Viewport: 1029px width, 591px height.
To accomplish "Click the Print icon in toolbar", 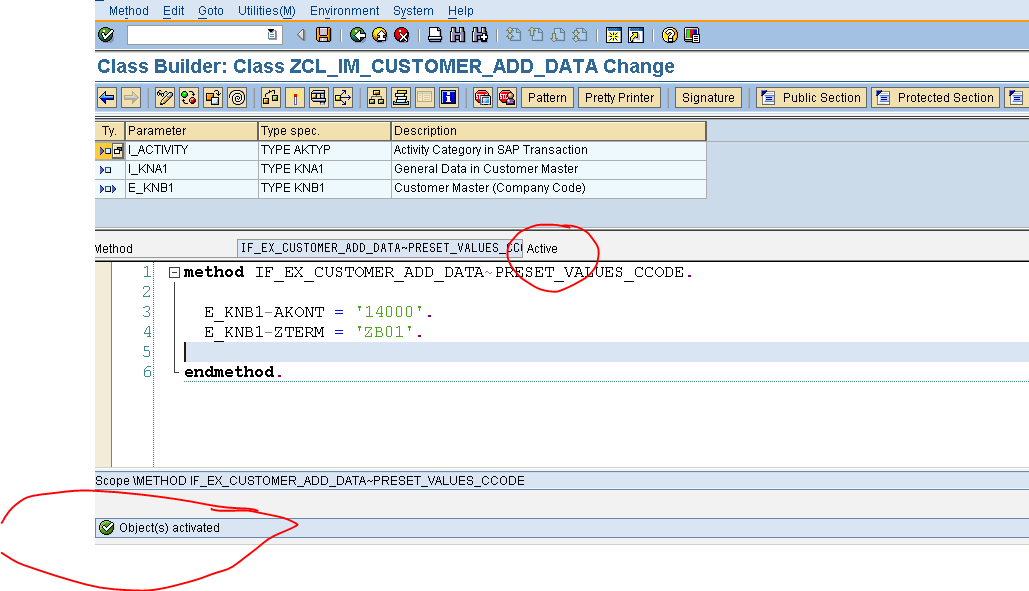I will coord(432,33).
